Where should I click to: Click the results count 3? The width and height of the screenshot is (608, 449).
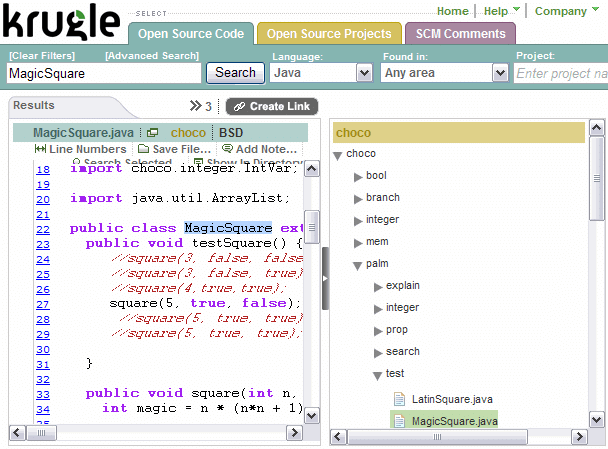[x=208, y=106]
